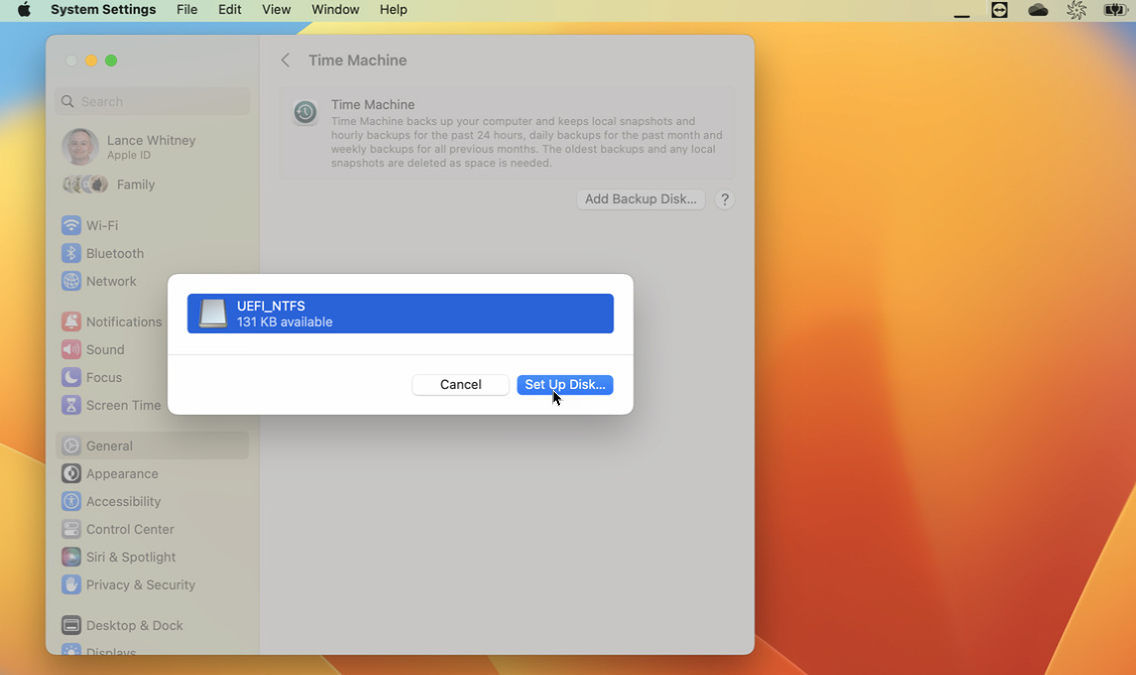Image resolution: width=1136 pixels, height=675 pixels.
Task: Open Desktop & Dock settings
Action: pos(134,625)
